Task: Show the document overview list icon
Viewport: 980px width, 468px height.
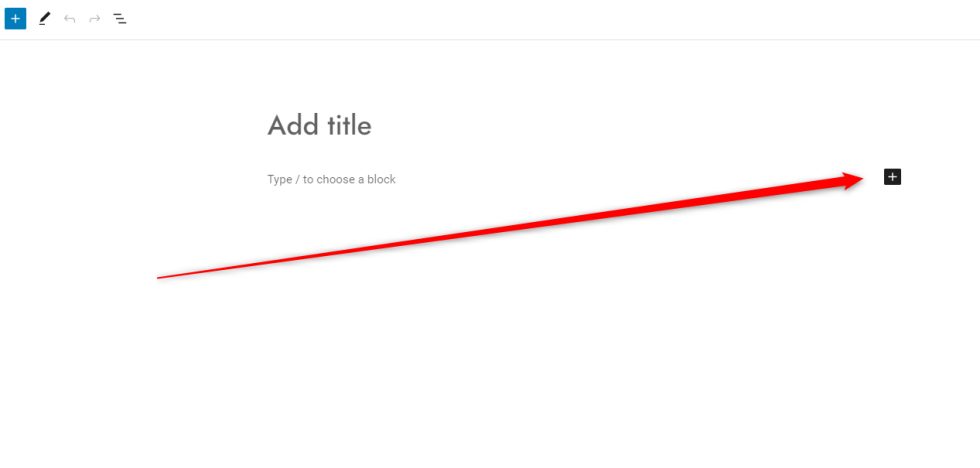Action: click(x=119, y=19)
